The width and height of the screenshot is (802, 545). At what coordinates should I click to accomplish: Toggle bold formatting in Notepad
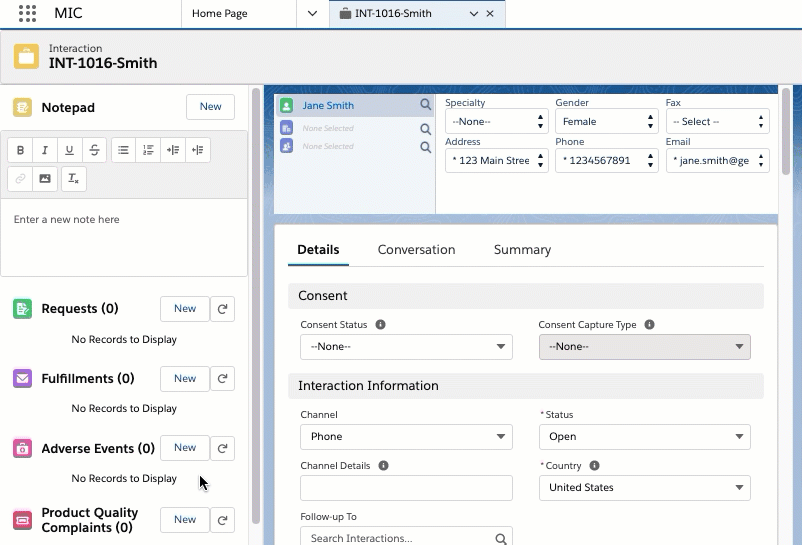20,150
